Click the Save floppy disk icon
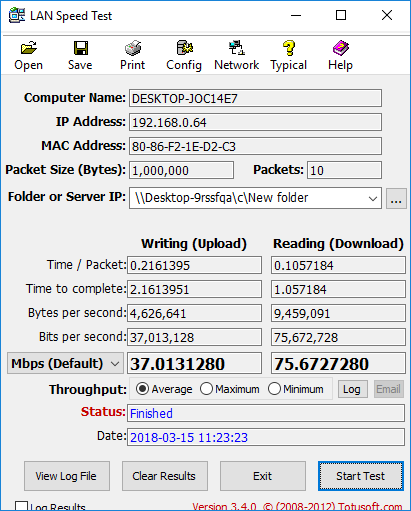Screen dimensions: 411x511 (81, 48)
